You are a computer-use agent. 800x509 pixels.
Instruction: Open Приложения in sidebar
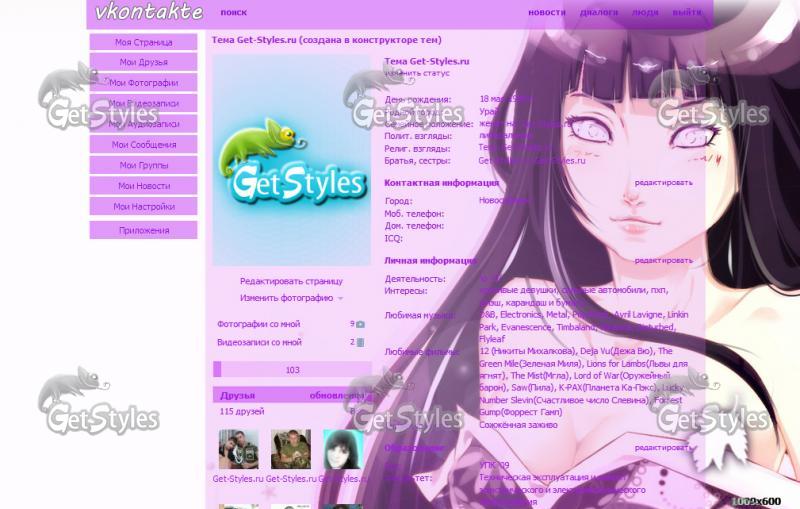tap(143, 230)
